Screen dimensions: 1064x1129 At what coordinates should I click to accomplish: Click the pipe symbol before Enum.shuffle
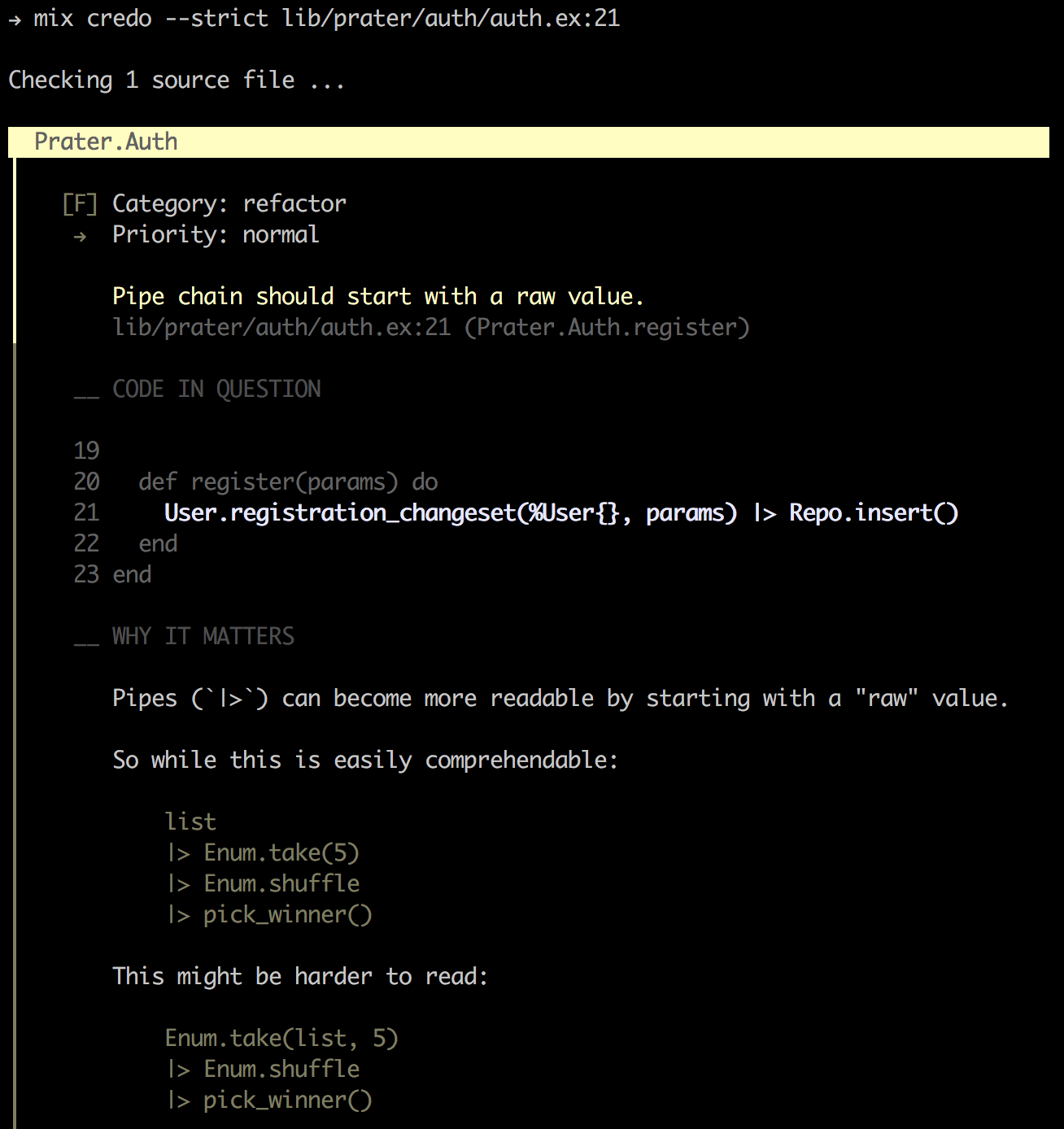[177, 883]
